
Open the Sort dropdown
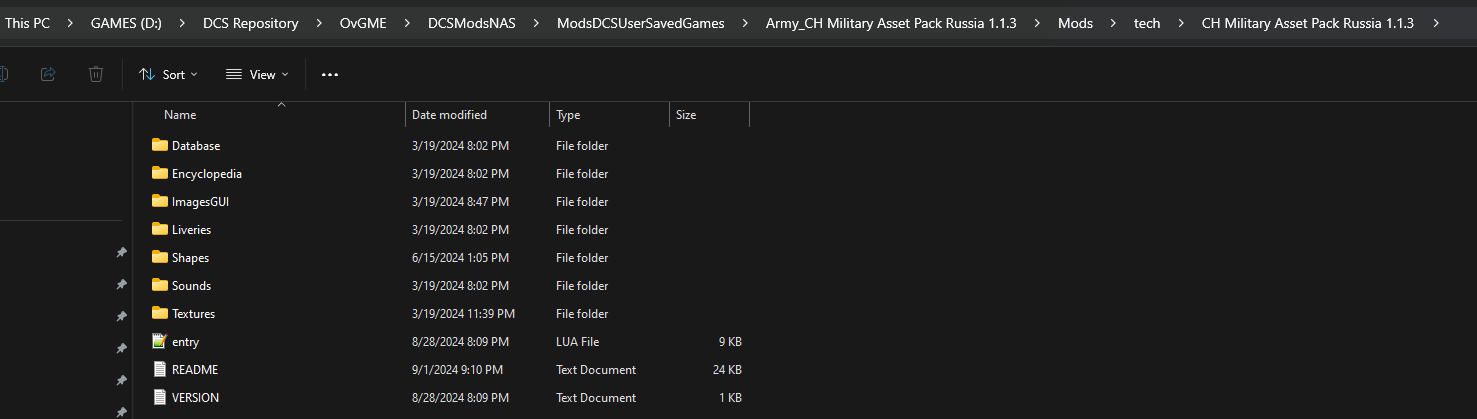168,74
